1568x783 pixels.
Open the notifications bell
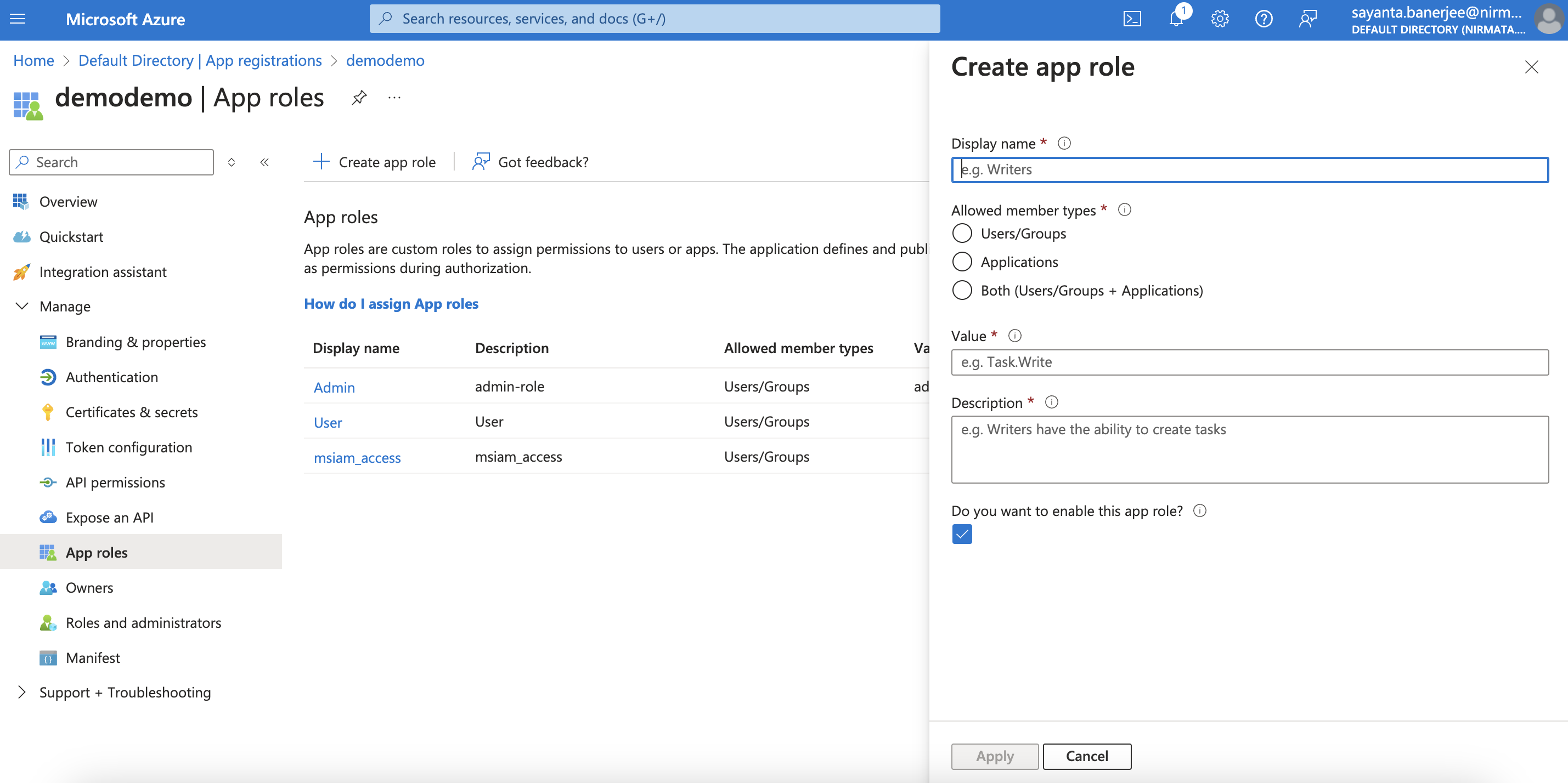(1176, 19)
